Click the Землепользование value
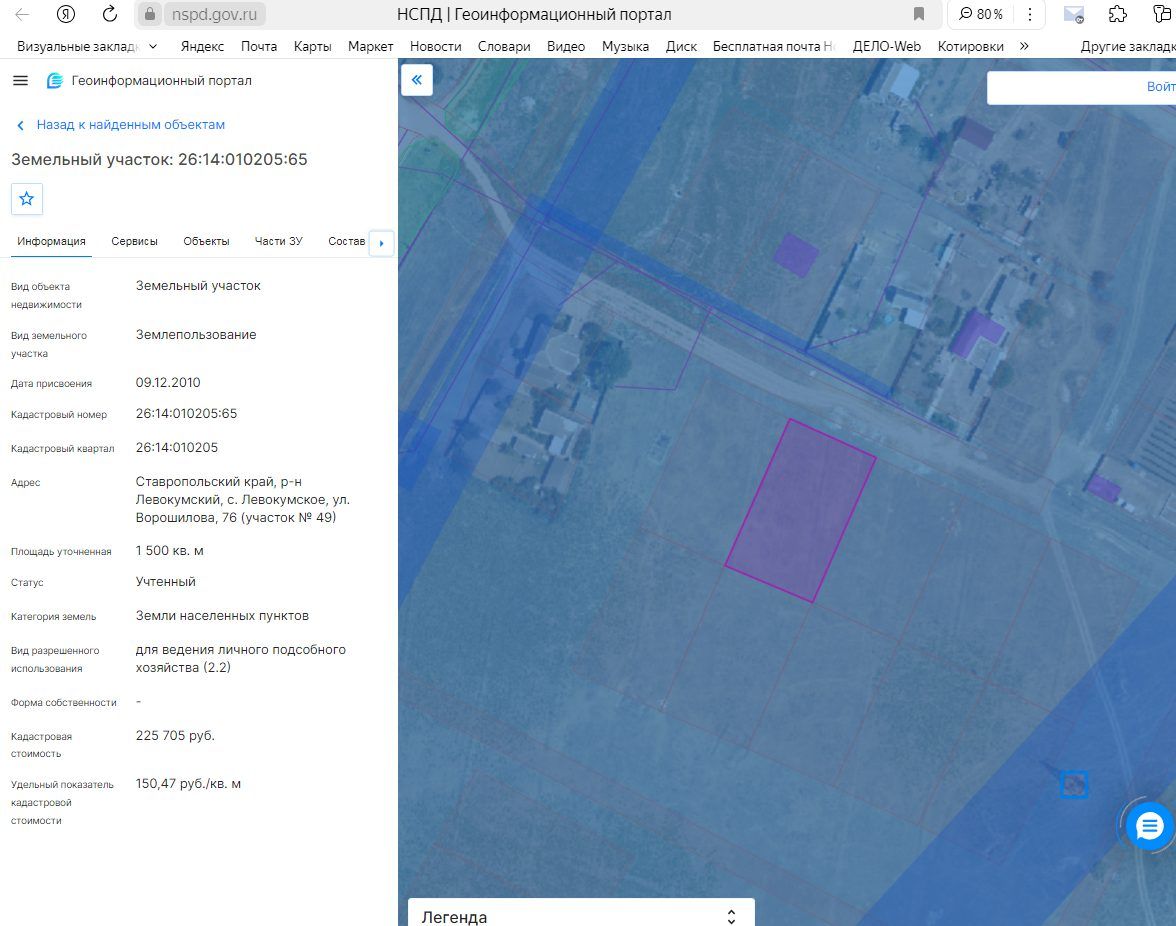The height and width of the screenshot is (926, 1176). click(196, 334)
